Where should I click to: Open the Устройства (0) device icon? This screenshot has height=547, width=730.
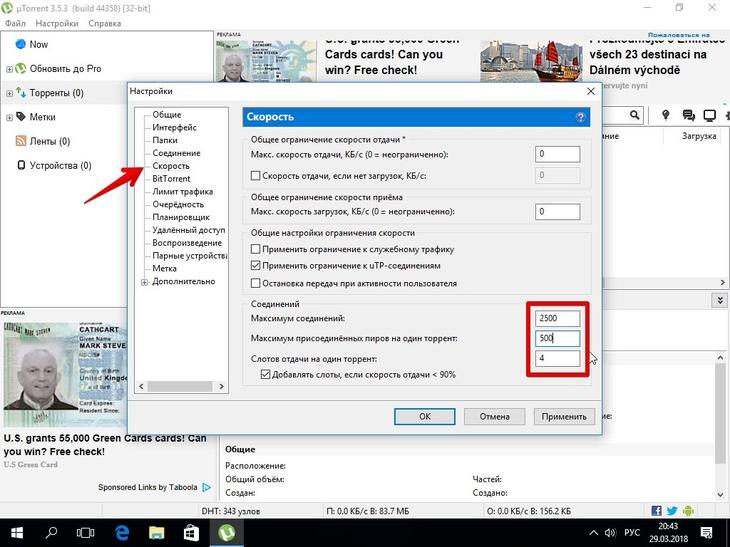20,165
